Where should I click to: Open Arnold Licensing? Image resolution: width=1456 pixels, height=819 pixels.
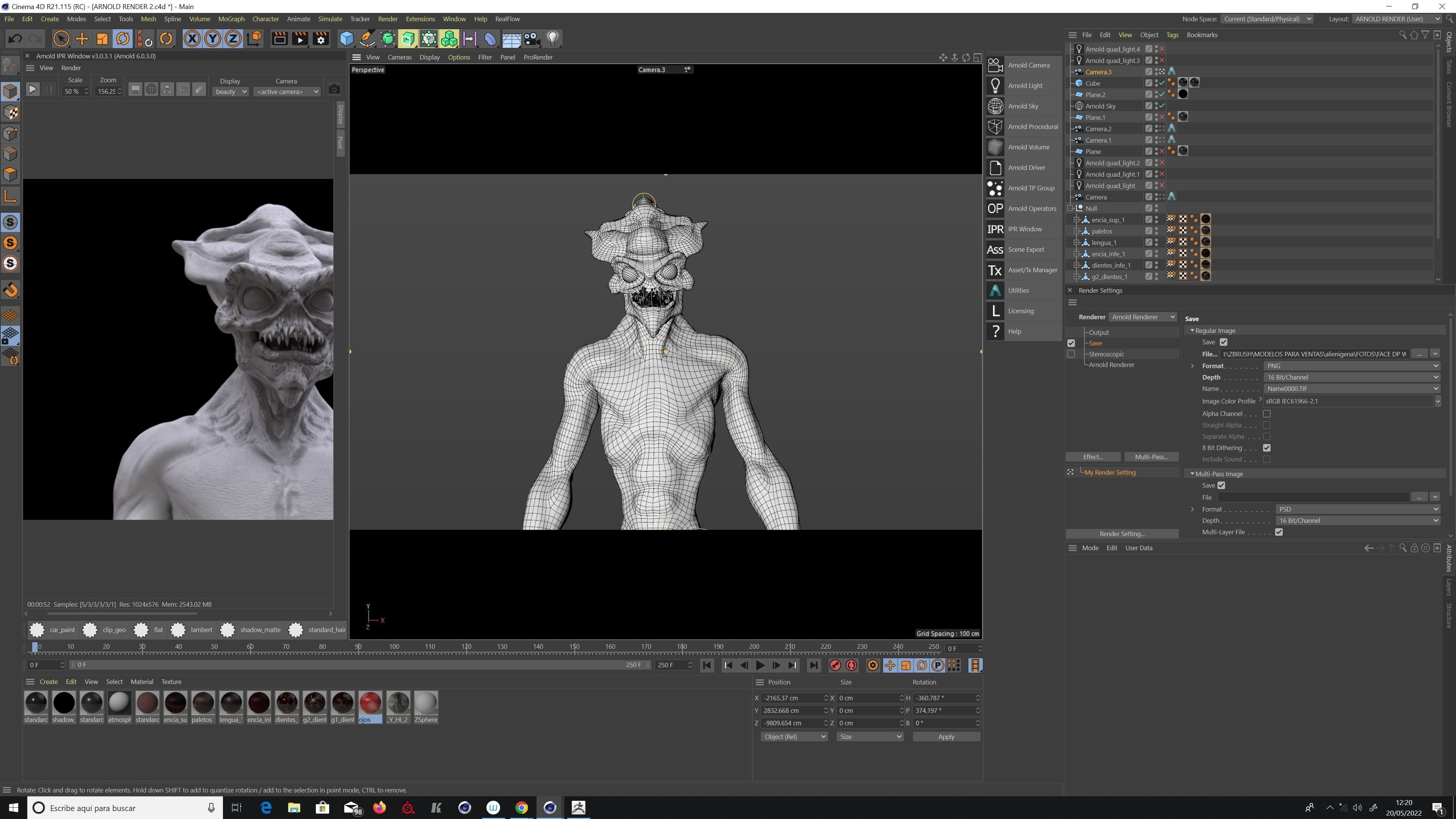click(1024, 311)
